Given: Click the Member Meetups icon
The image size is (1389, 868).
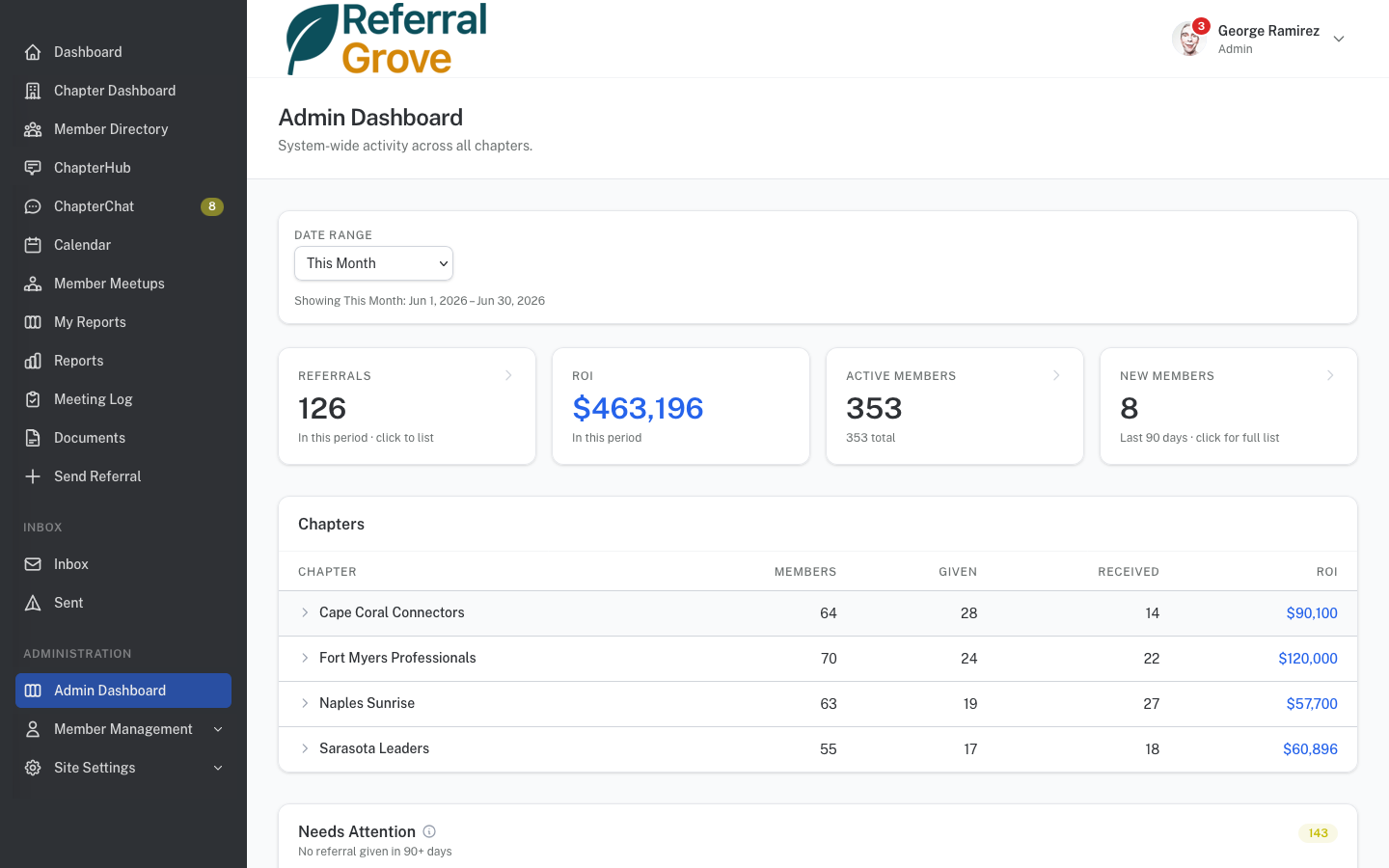Looking at the screenshot, I should [33, 284].
